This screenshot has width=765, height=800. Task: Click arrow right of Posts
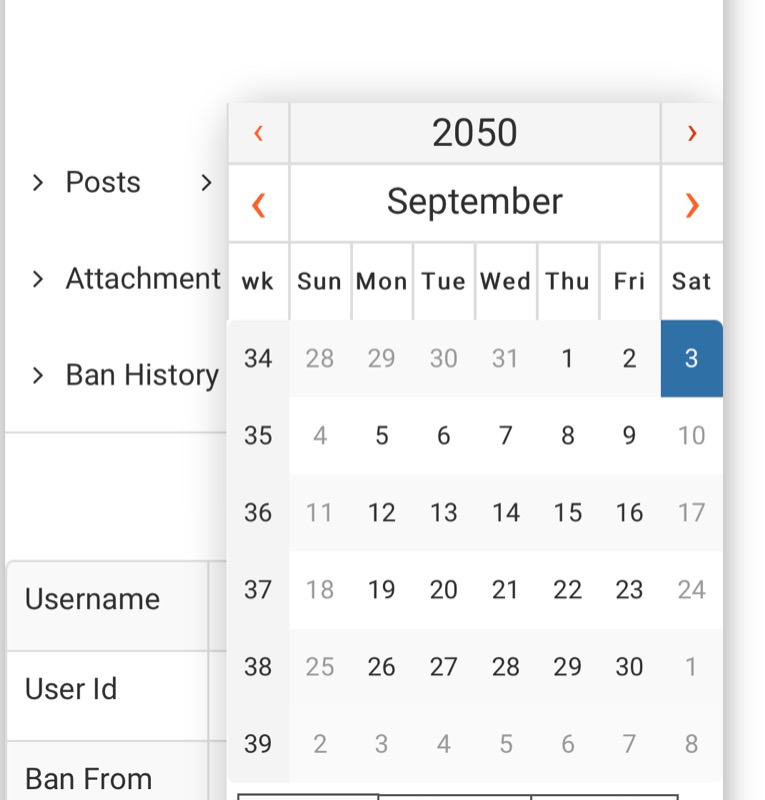206,182
